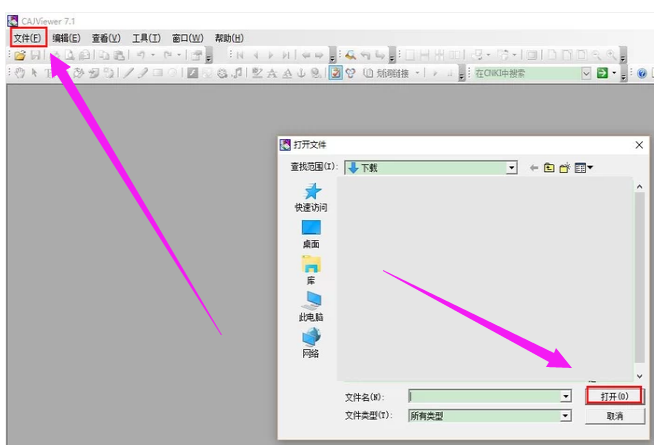This screenshot has width=661, height=445.
Task: Click the file list vertical scrollbar
Action: click(640, 277)
